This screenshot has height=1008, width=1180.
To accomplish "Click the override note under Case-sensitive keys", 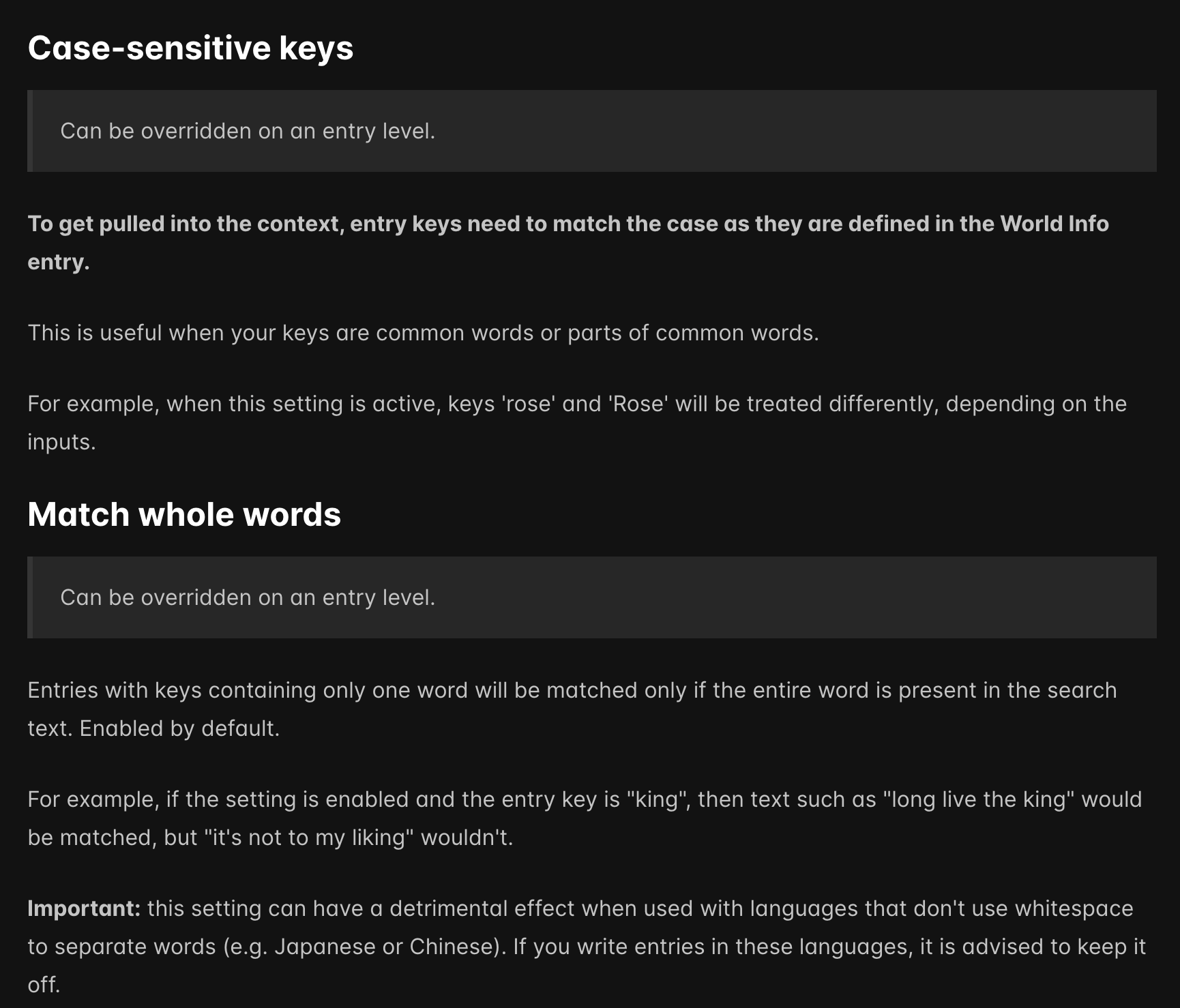I will (248, 131).
